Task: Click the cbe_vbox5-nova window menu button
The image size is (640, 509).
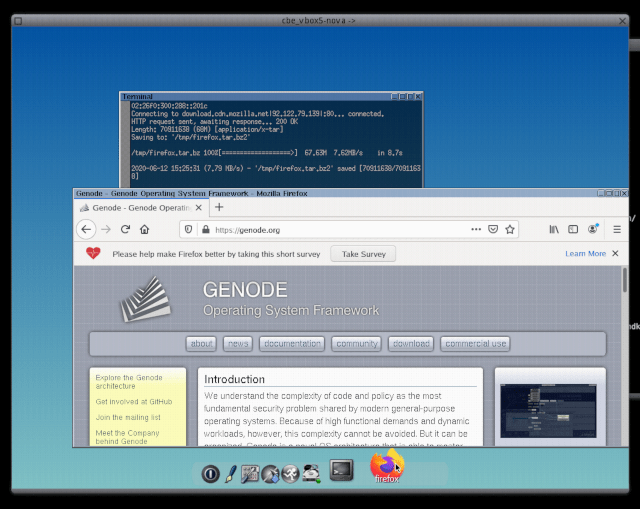Action: click(18, 21)
